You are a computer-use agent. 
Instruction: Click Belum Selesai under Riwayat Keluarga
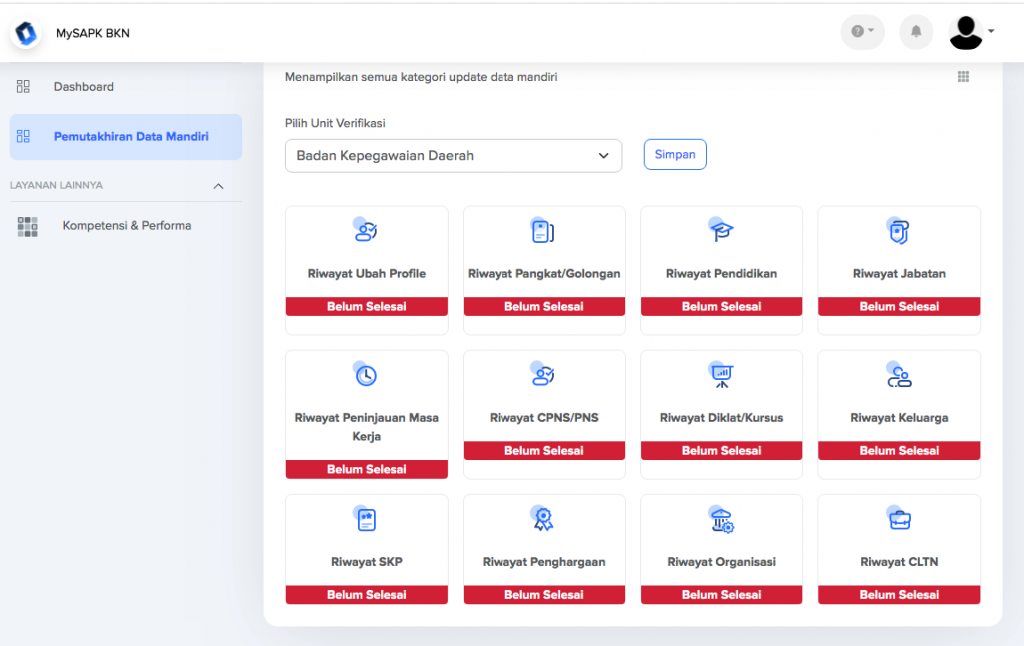pos(899,451)
